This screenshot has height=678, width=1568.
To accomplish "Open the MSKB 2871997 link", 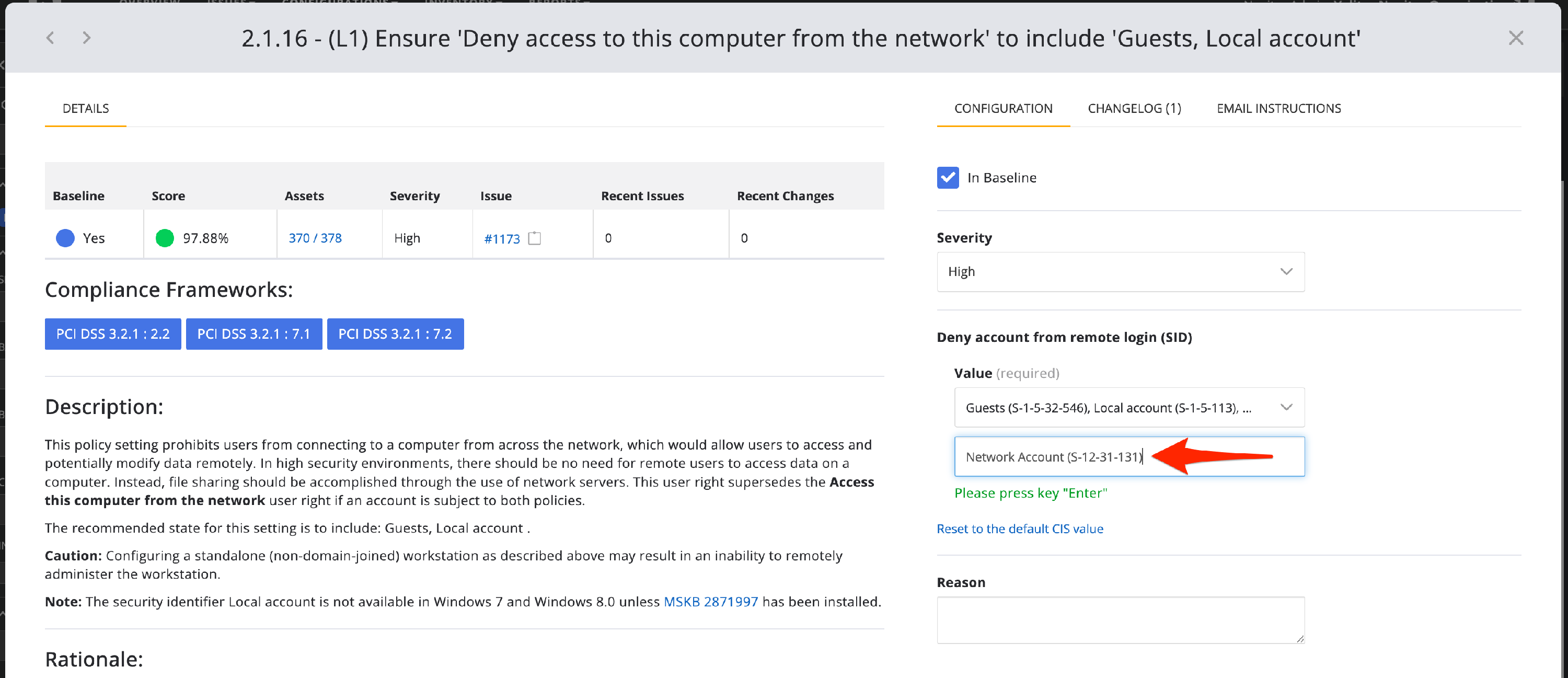I will [x=710, y=601].
